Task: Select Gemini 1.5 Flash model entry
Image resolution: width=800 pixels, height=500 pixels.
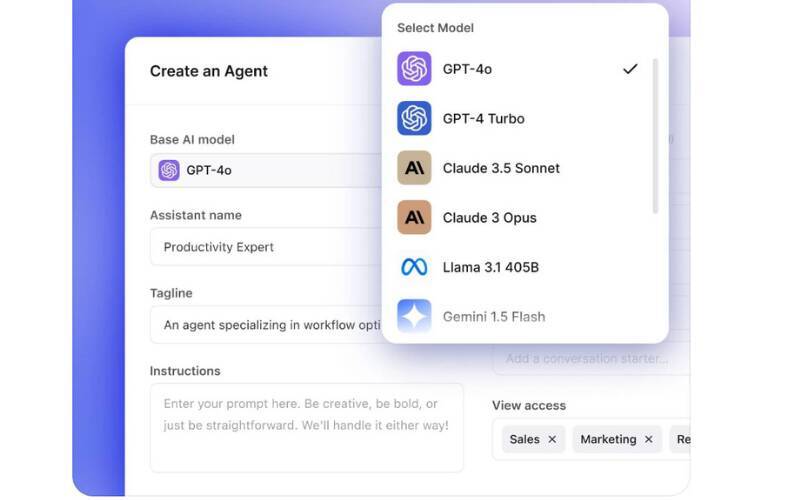Action: 494,317
